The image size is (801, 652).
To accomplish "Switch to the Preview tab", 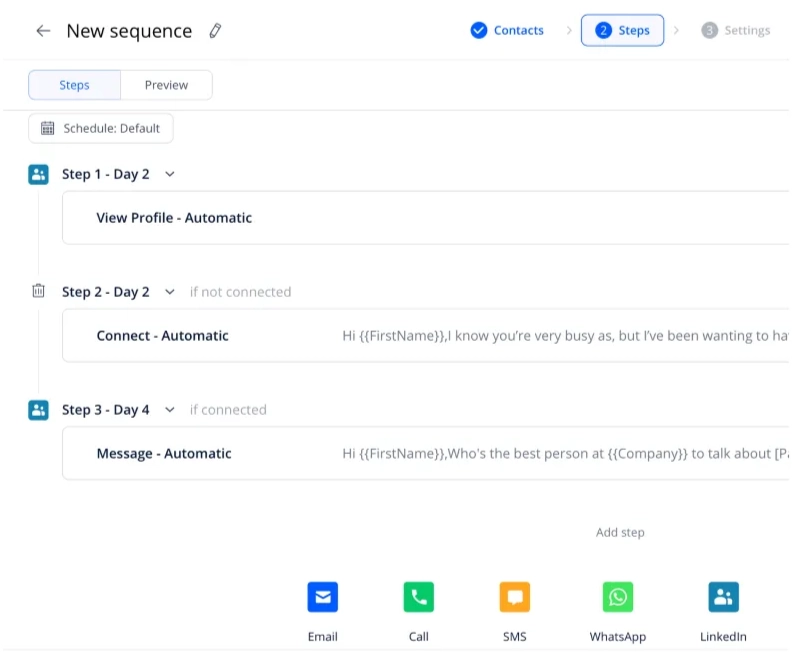I will pos(166,85).
